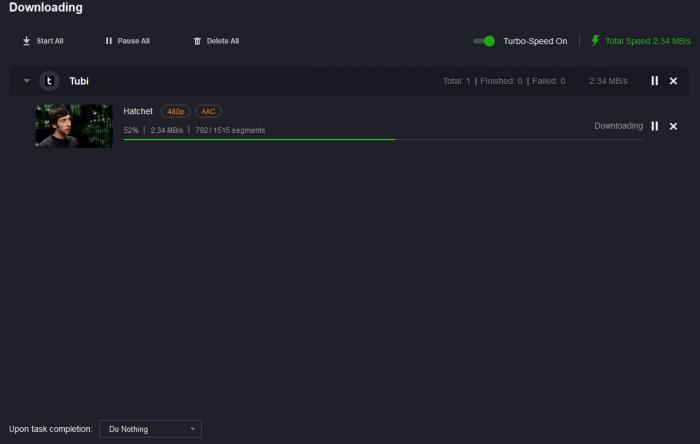The height and width of the screenshot is (444, 700).
Task: Click the Delete All trash button
Action: [x=216, y=41]
